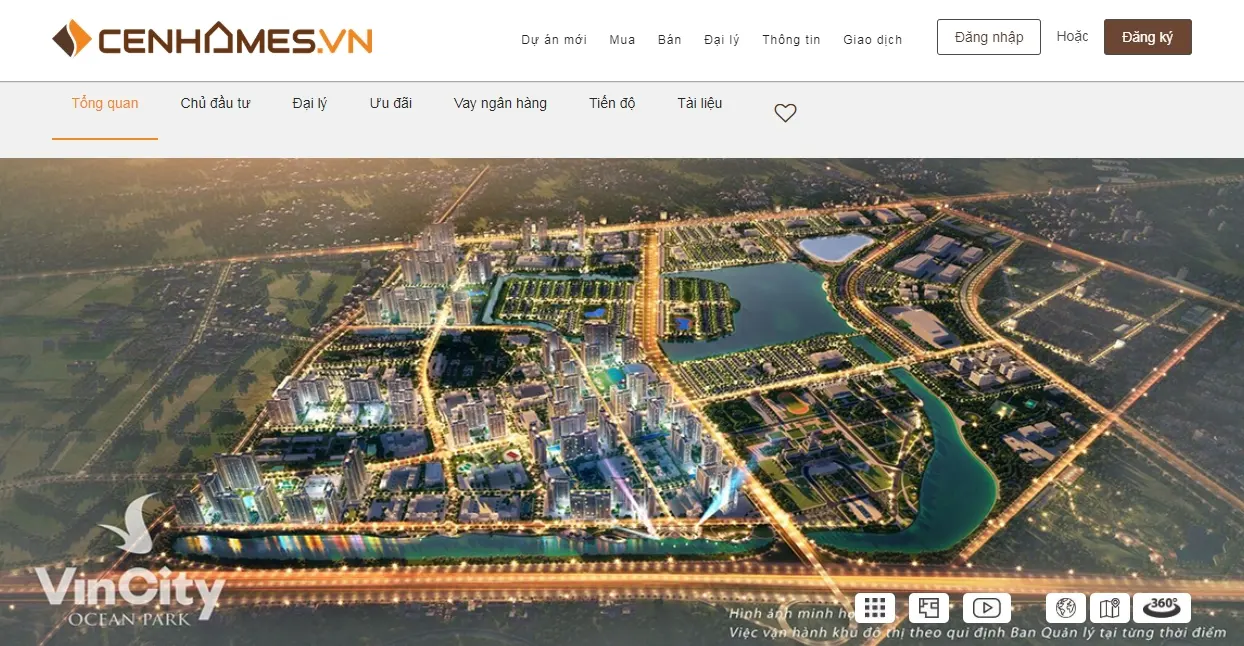Open the Dự án mới menu

tap(554, 40)
